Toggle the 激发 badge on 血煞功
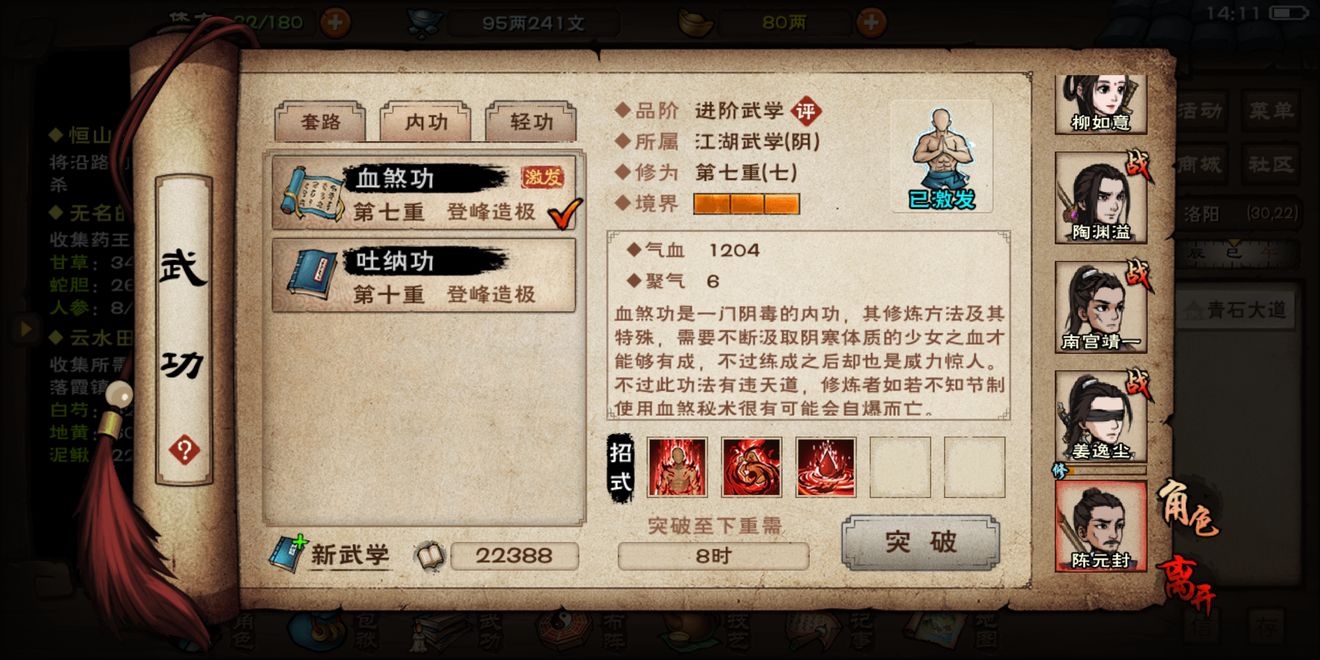The image size is (1320, 660). click(x=542, y=177)
